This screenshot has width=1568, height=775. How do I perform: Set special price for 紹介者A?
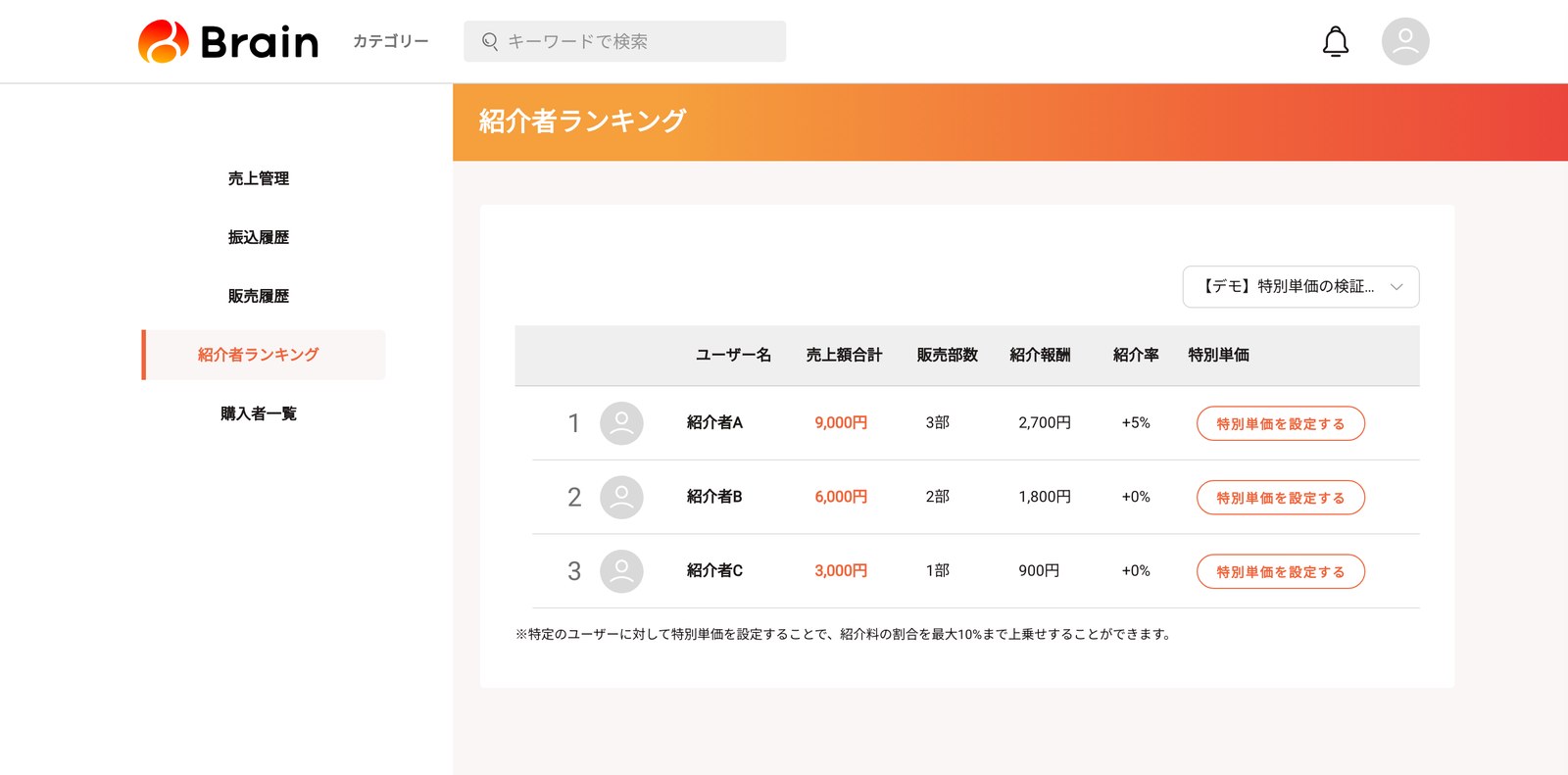(1281, 423)
